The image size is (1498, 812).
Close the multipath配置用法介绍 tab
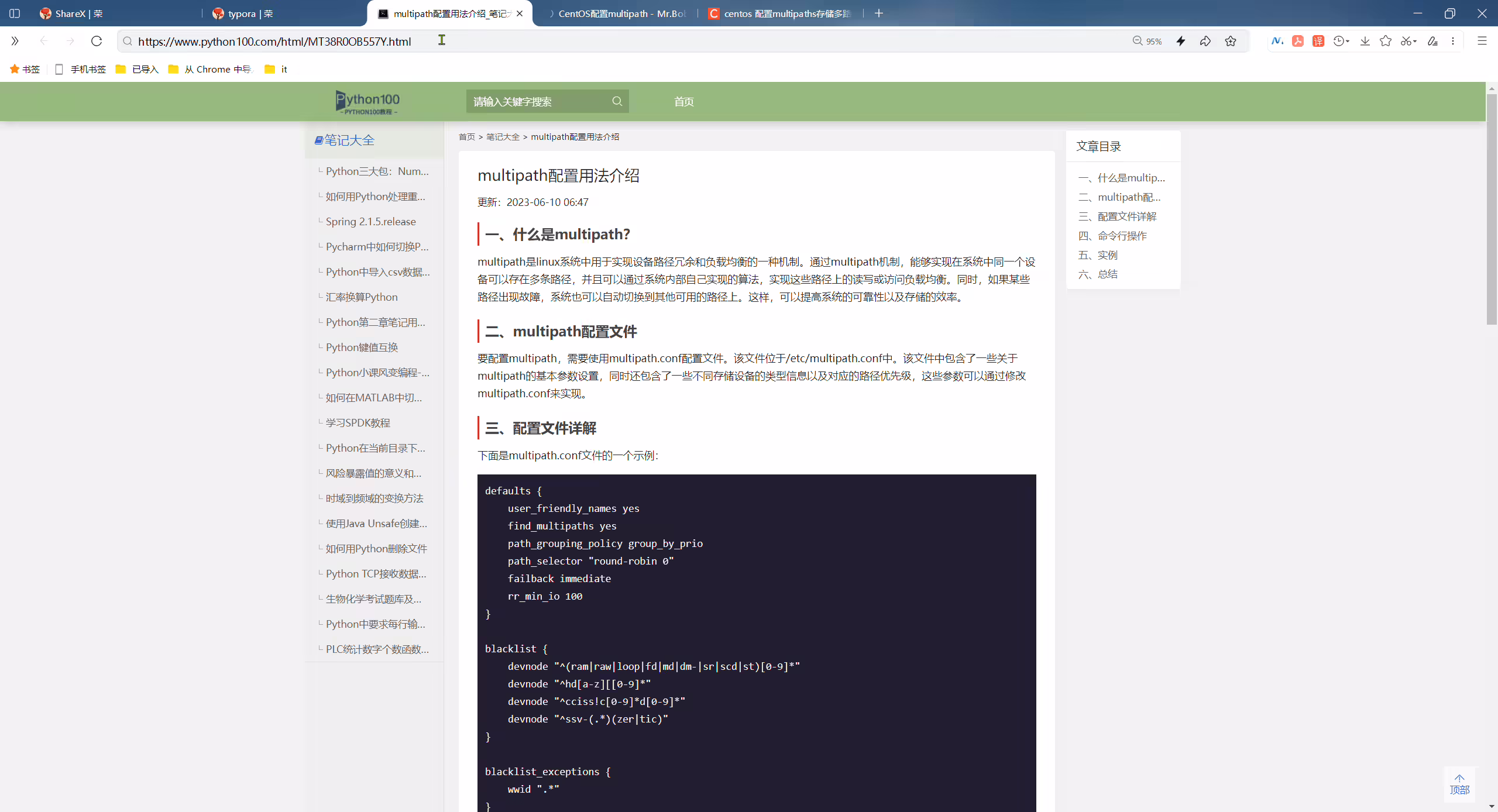pyautogui.click(x=520, y=13)
